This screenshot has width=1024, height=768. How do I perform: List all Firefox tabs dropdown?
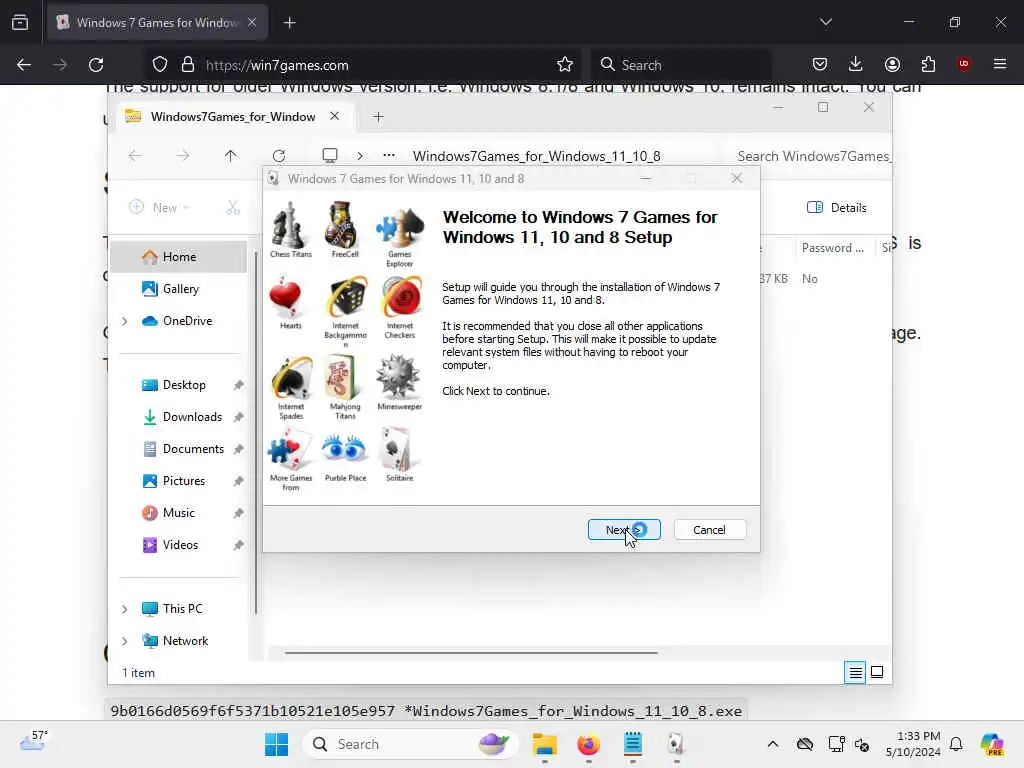pyautogui.click(x=825, y=22)
